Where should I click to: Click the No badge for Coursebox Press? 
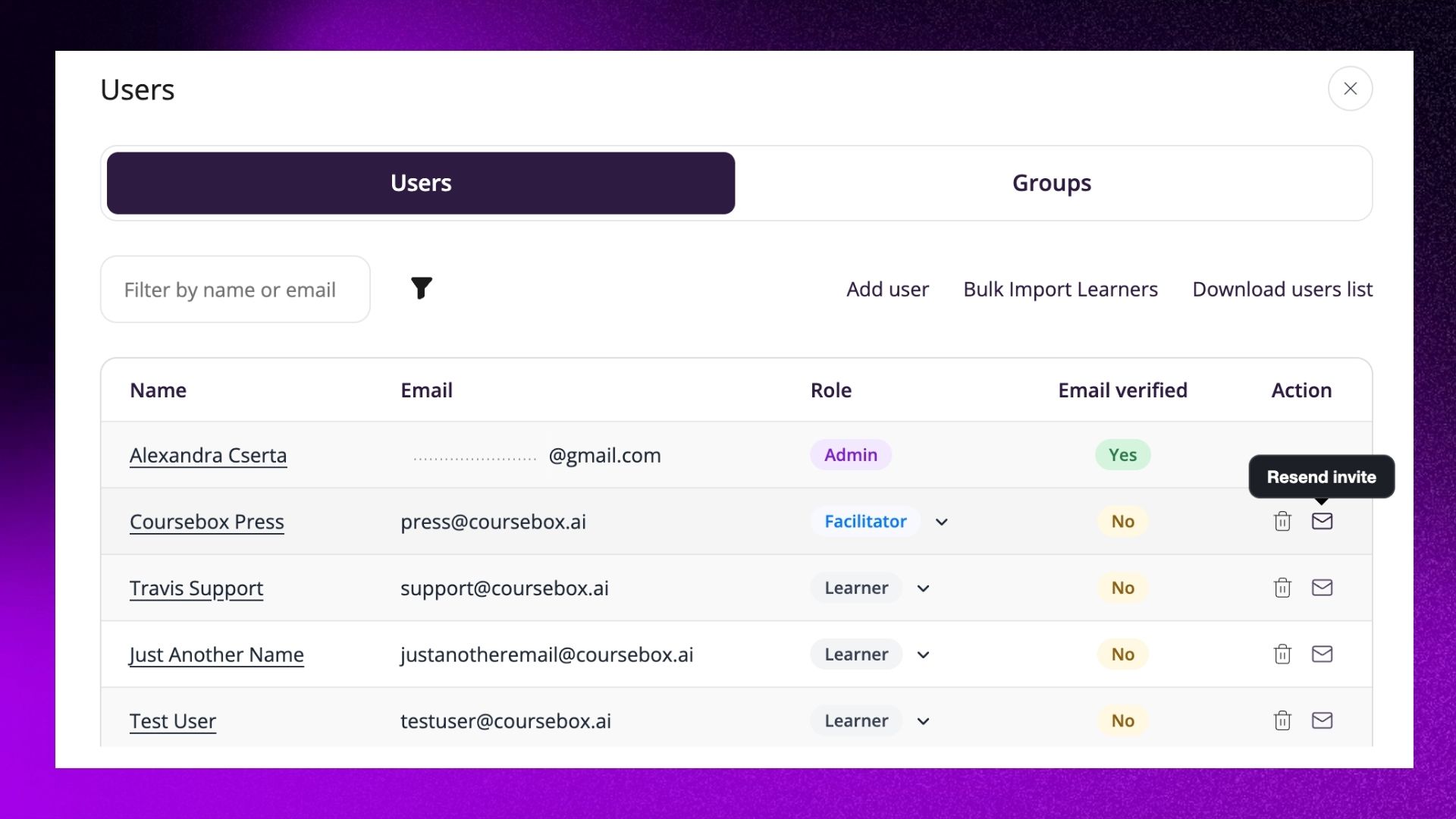pyautogui.click(x=1122, y=522)
